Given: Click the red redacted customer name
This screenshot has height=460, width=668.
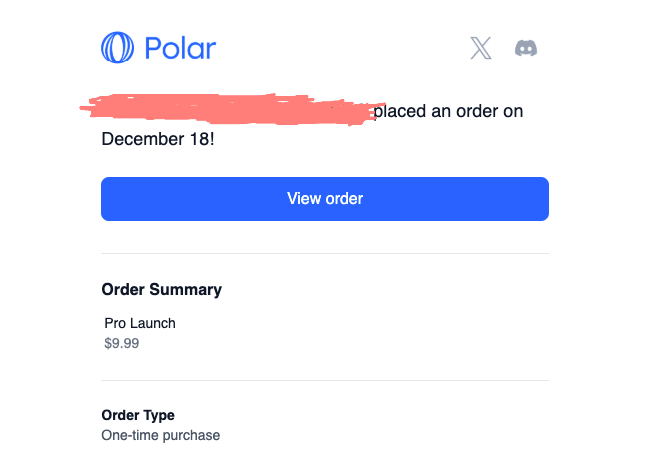Looking at the screenshot, I should (230, 110).
